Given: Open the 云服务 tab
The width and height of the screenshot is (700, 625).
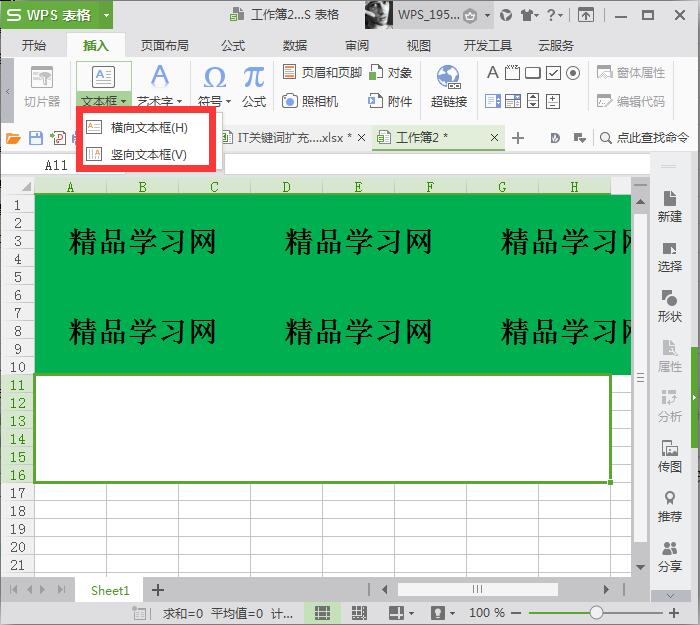Looking at the screenshot, I should (556, 46).
